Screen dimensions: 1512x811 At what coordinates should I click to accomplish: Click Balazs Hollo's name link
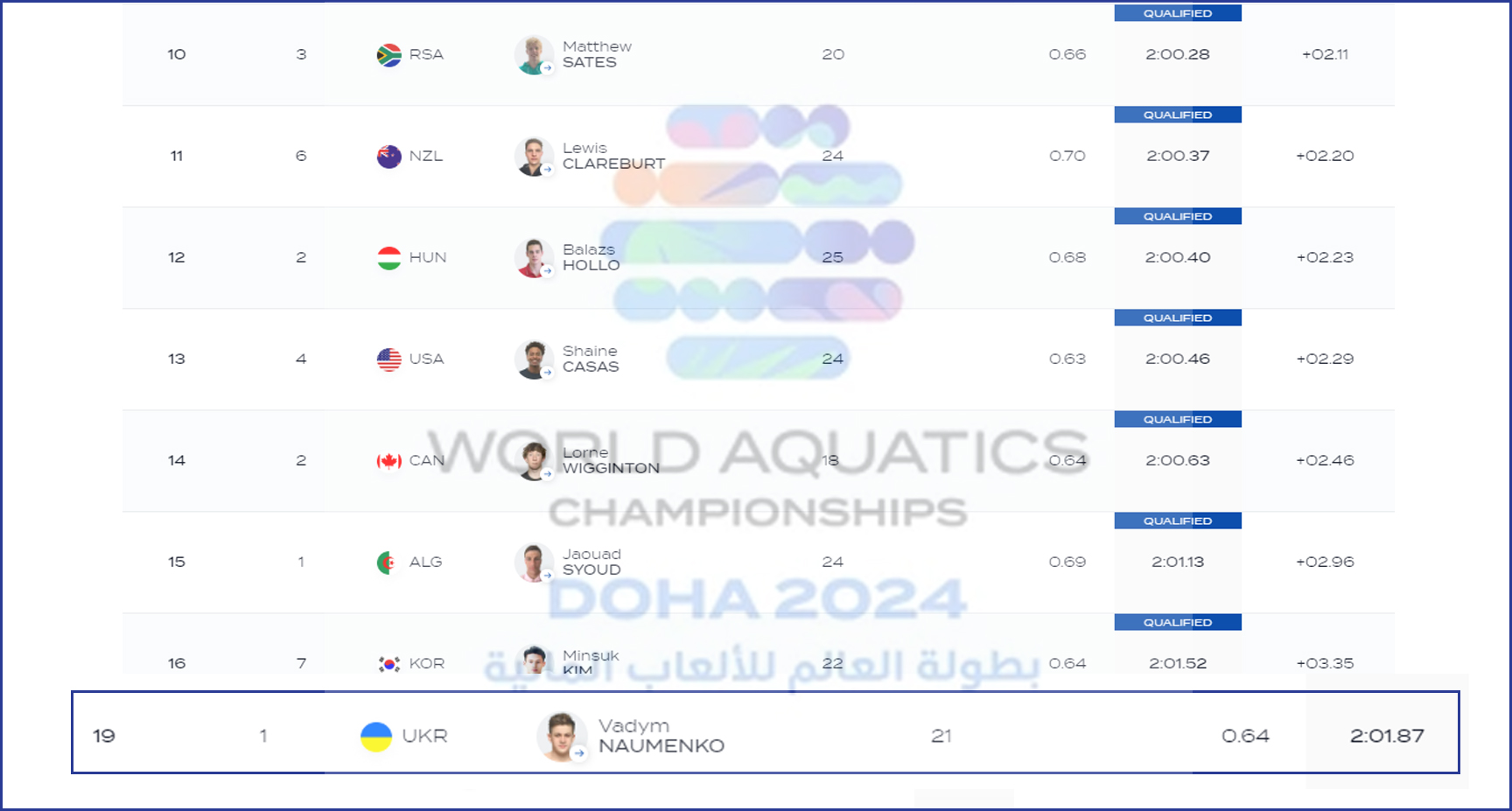[x=591, y=257]
